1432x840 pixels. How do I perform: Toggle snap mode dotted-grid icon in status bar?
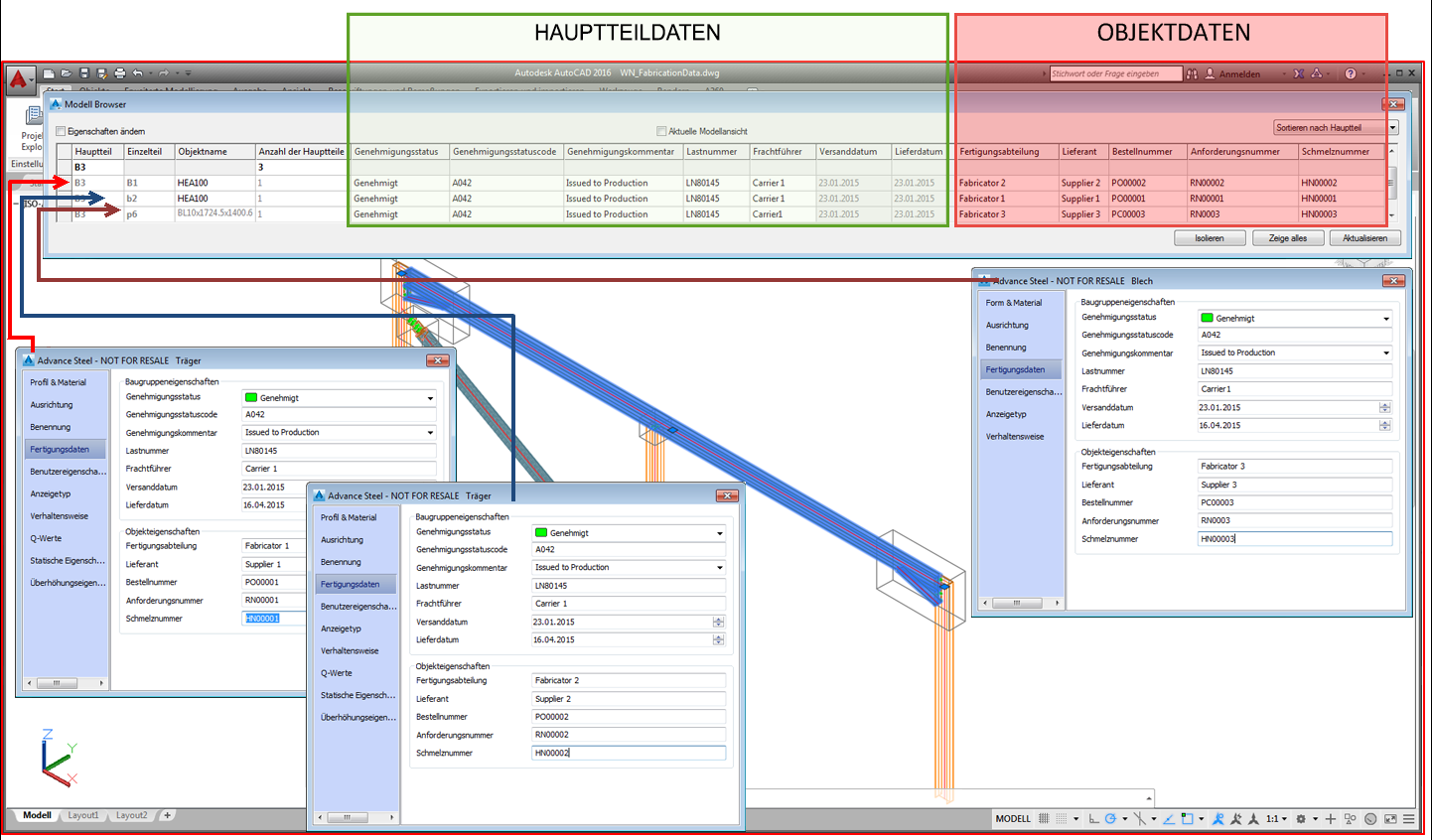coord(1062,819)
